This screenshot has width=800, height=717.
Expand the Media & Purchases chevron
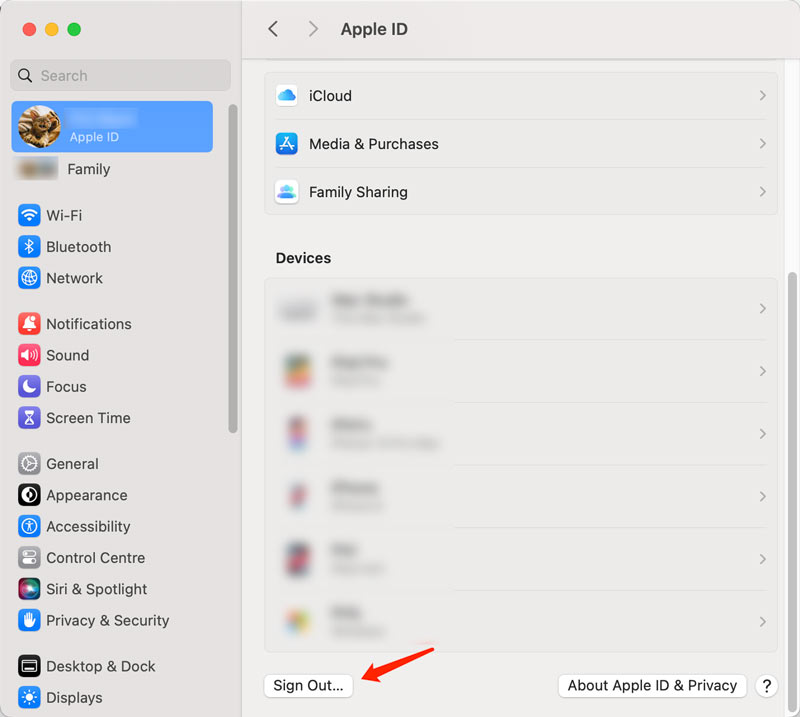click(763, 143)
